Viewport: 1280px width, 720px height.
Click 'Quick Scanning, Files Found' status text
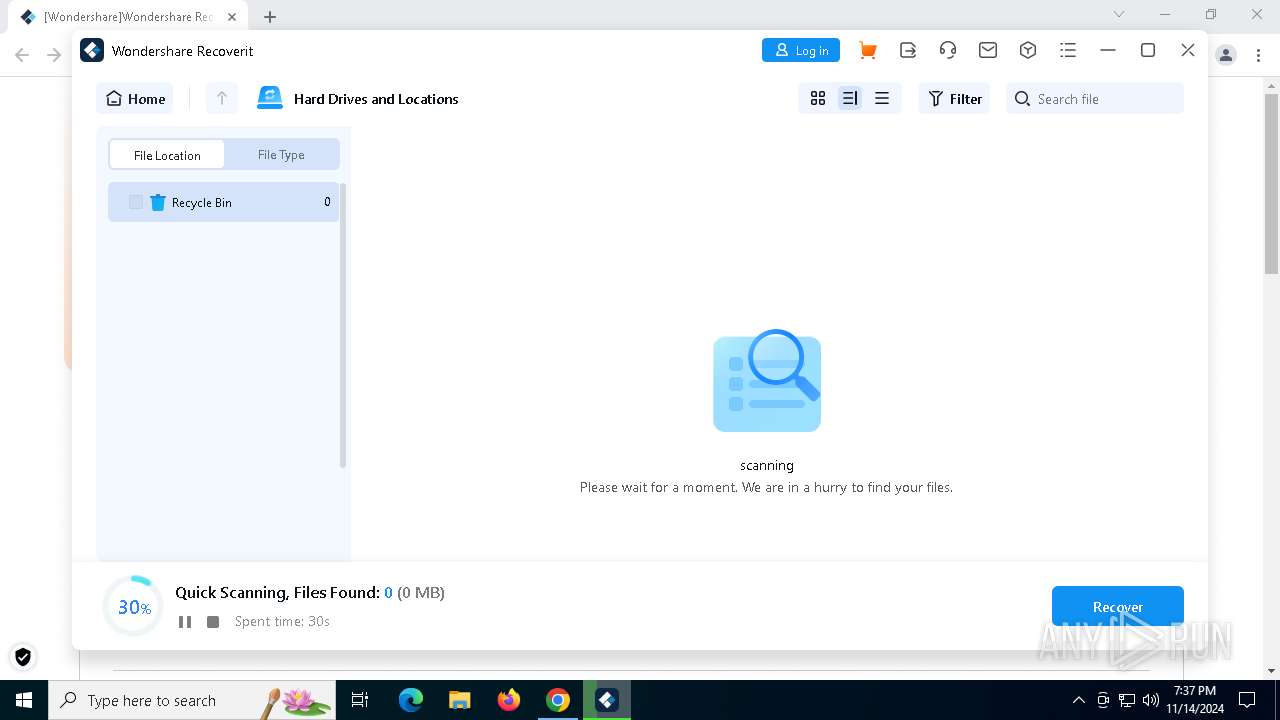tap(277, 593)
